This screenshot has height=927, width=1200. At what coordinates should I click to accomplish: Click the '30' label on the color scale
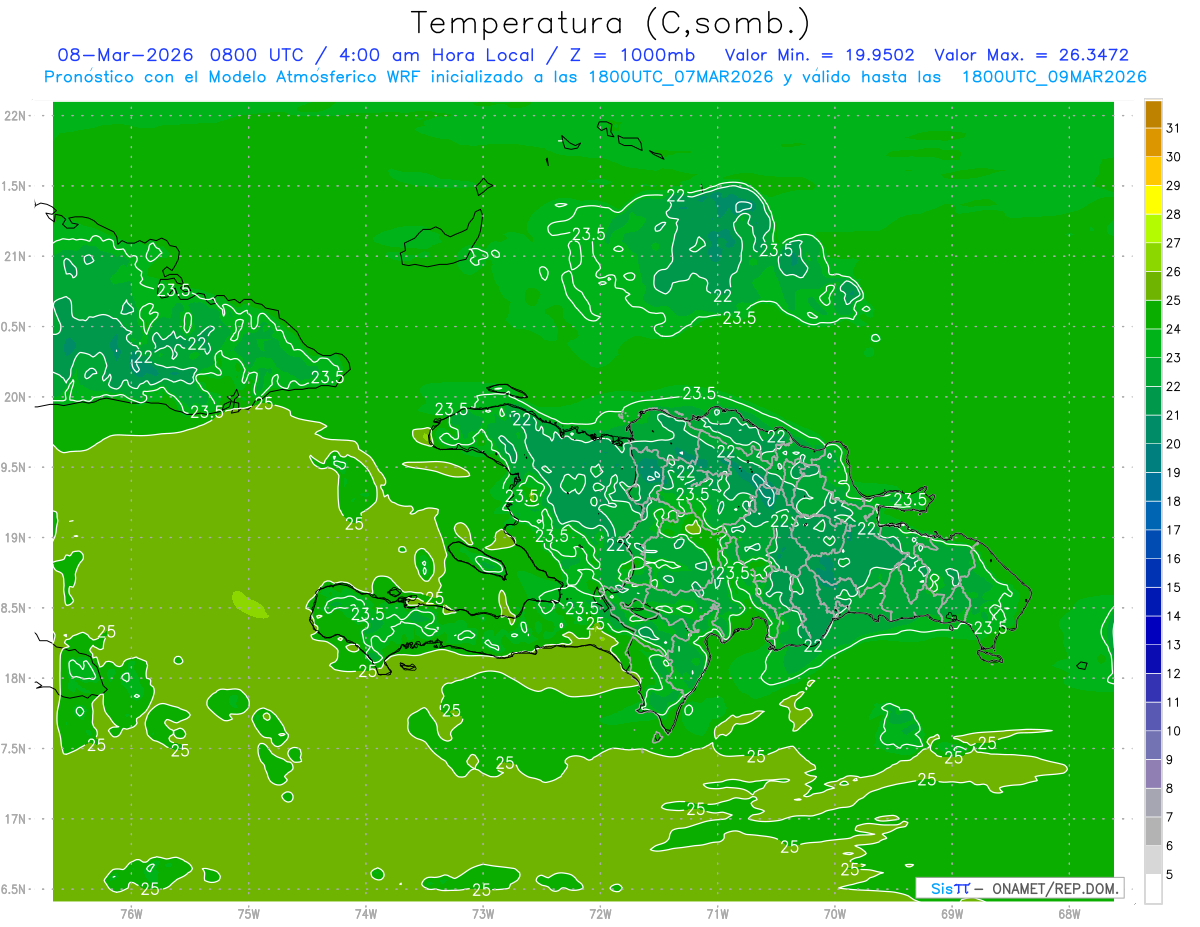pos(1174,156)
